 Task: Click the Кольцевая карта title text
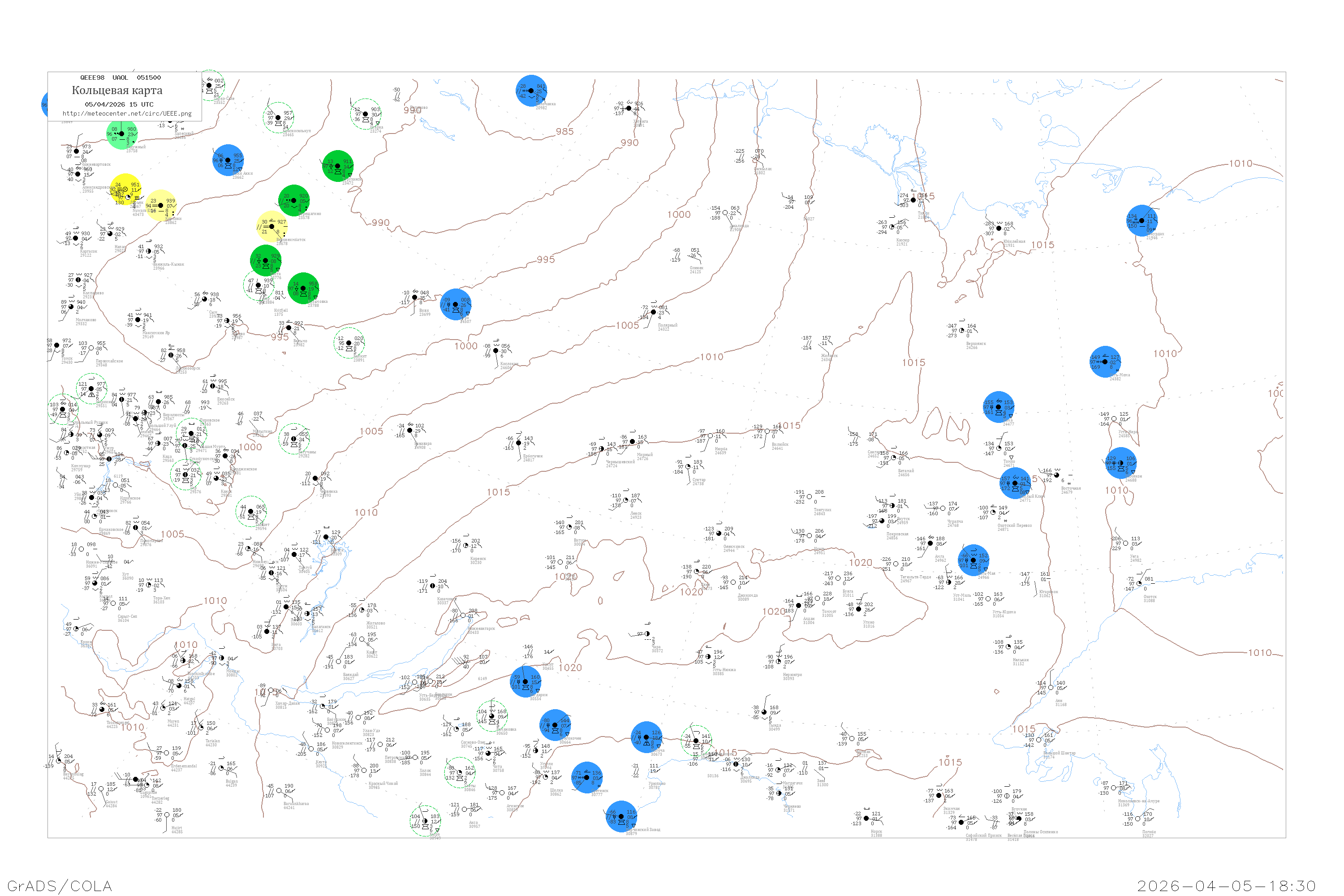click(117, 90)
